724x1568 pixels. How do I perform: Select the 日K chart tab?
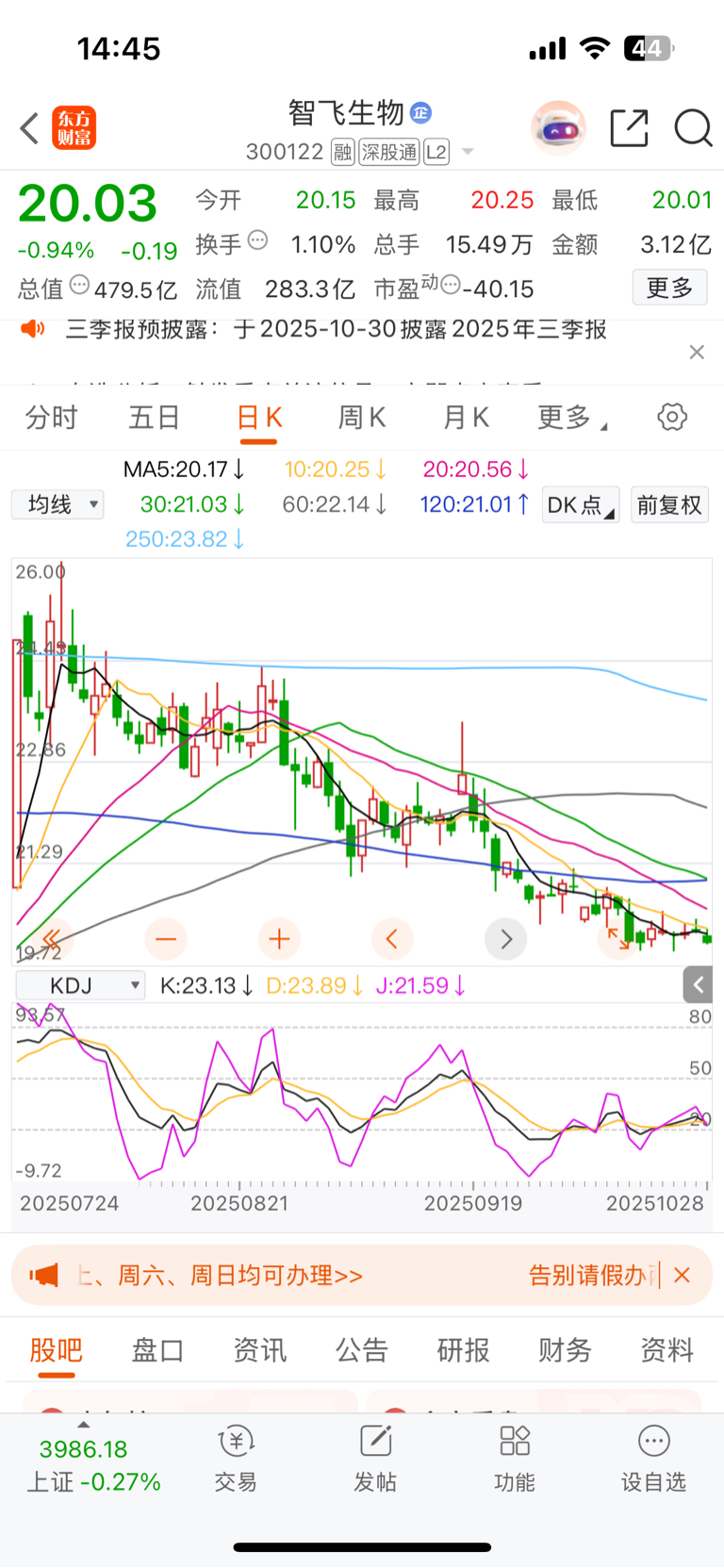(259, 418)
